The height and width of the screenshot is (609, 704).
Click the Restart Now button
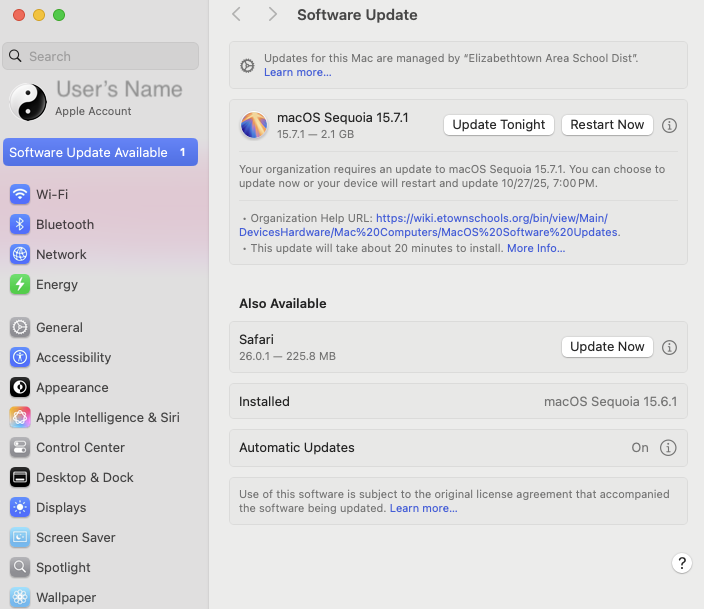click(607, 125)
